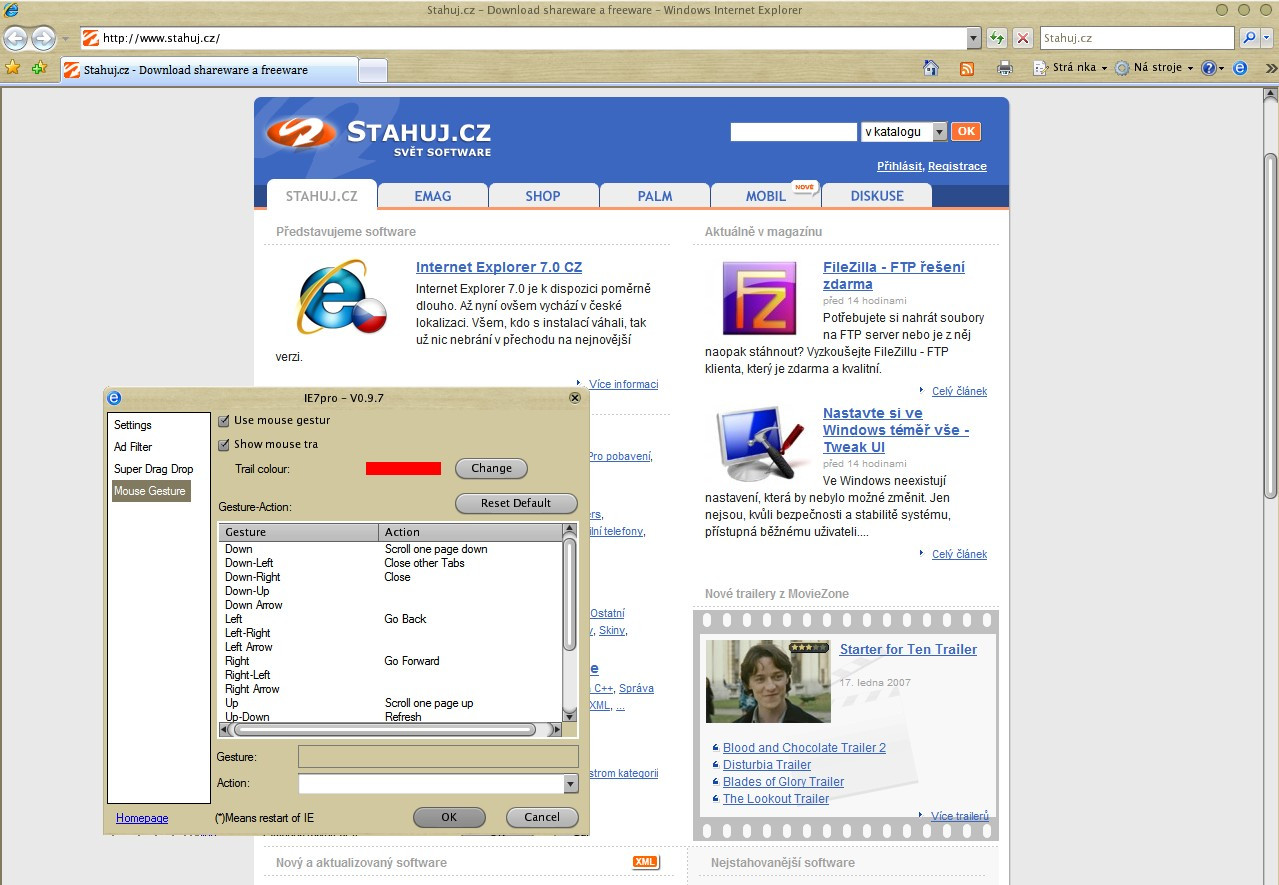Open the recent pages dropdown beside Forward

pyautogui.click(x=65, y=39)
